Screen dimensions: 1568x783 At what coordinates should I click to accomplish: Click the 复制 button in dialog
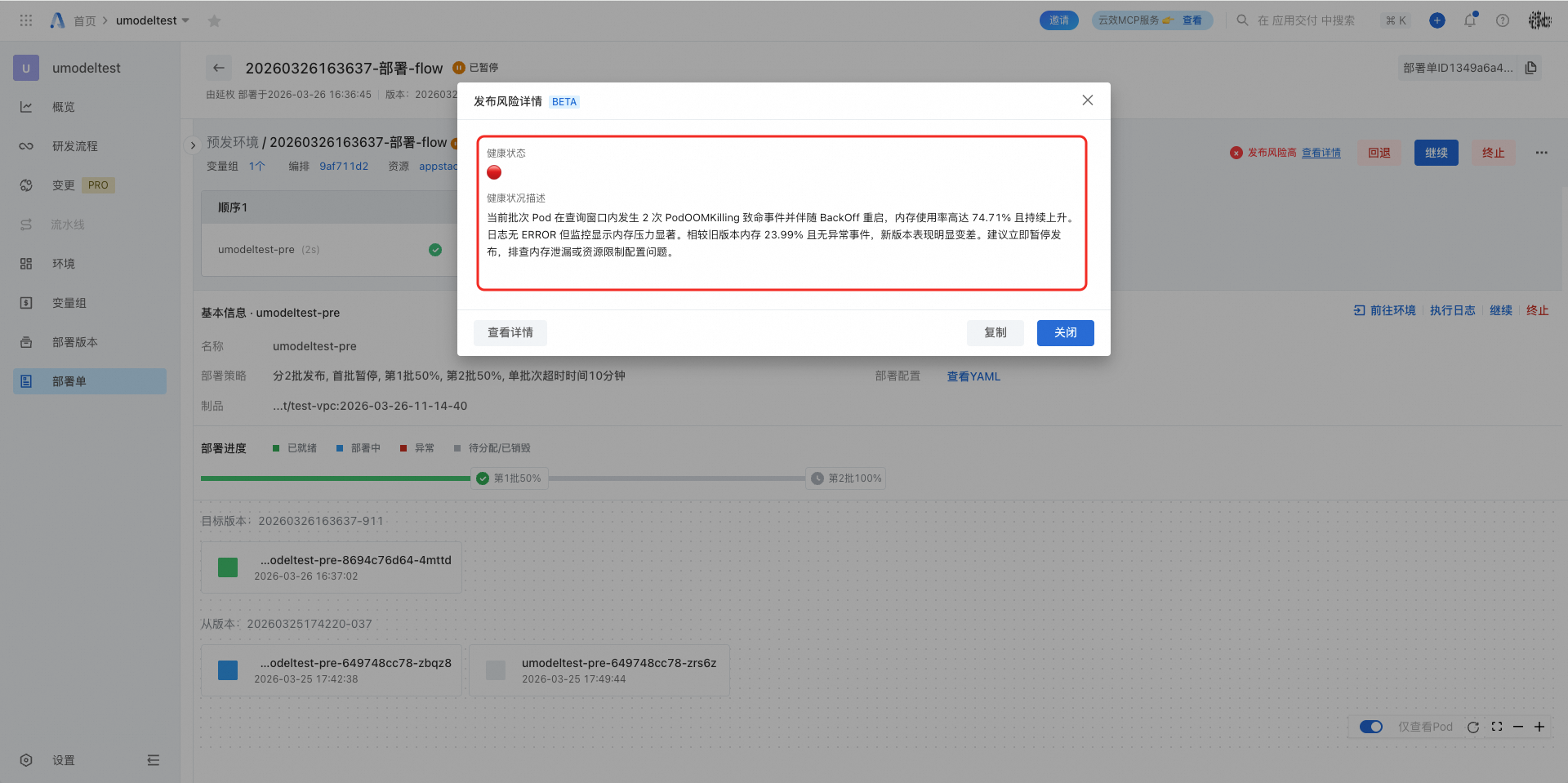pos(996,332)
